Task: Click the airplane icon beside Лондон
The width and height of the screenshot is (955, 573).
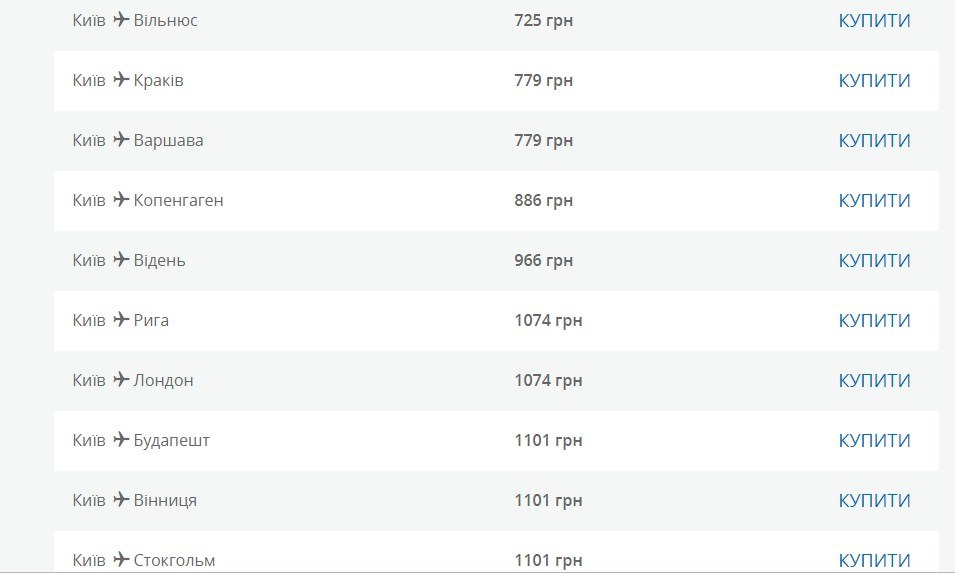Action: (121, 379)
